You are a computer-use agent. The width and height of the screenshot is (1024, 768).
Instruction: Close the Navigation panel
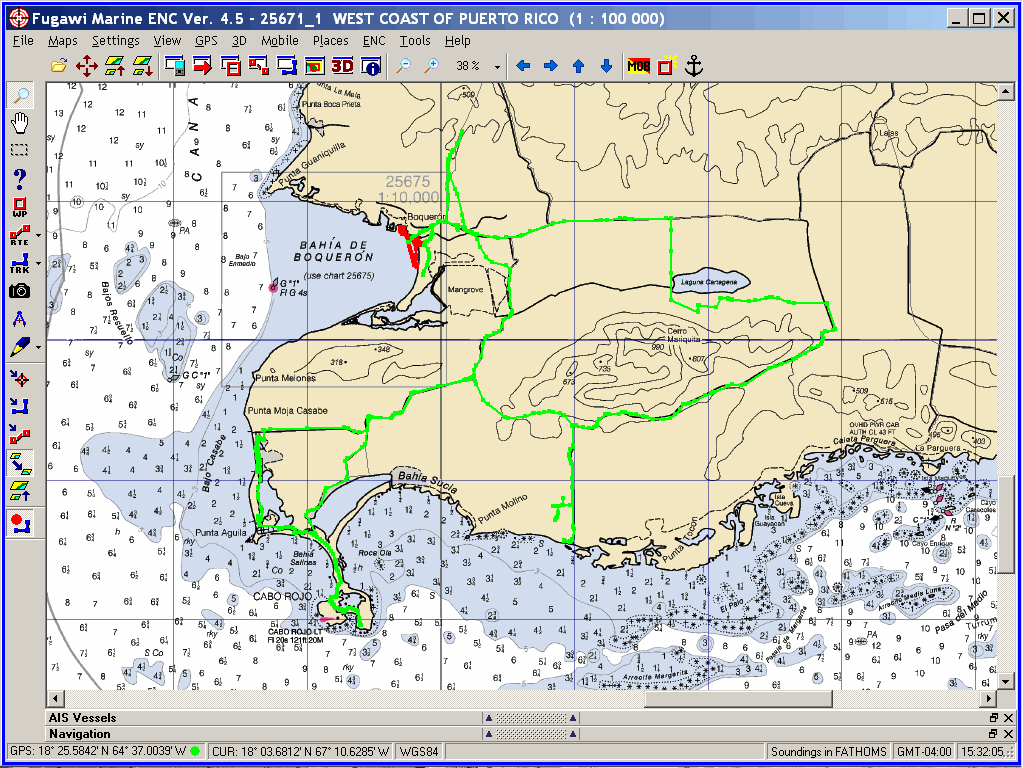(x=1008, y=733)
